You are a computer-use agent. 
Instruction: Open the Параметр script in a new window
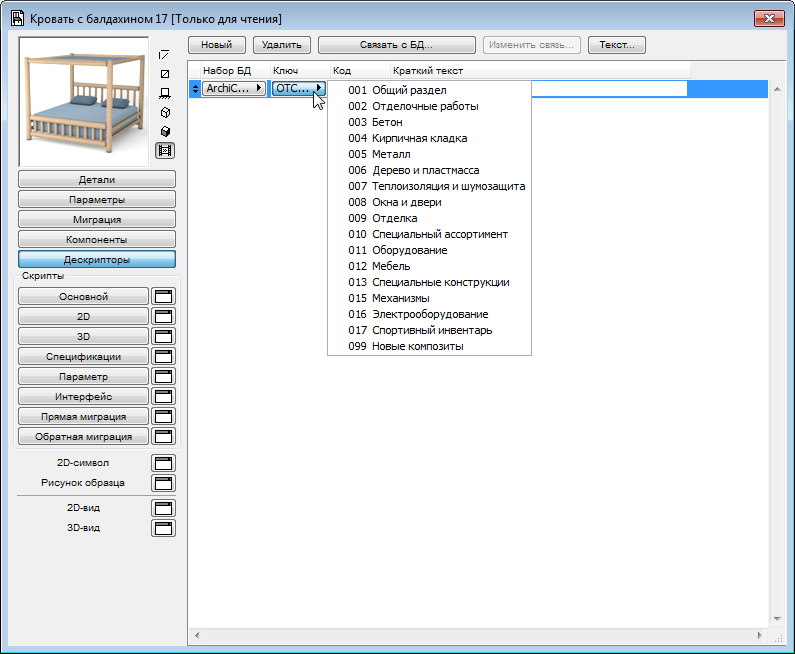coord(163,377)
